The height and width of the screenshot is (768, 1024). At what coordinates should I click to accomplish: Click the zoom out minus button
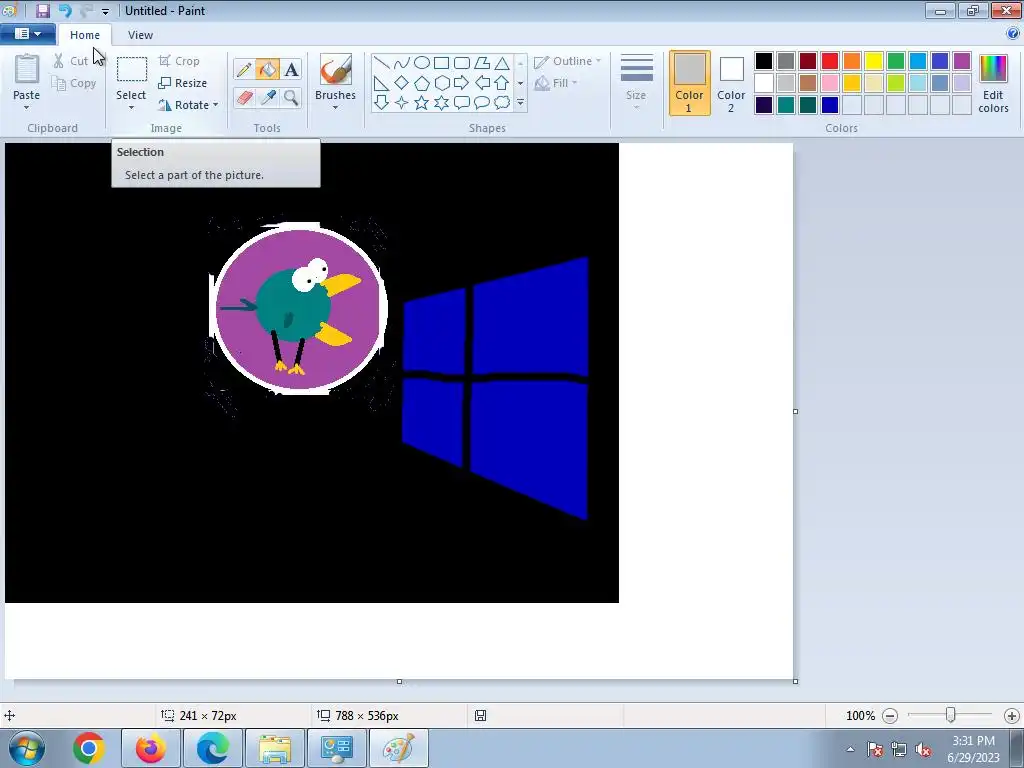[x=890, y=716]
